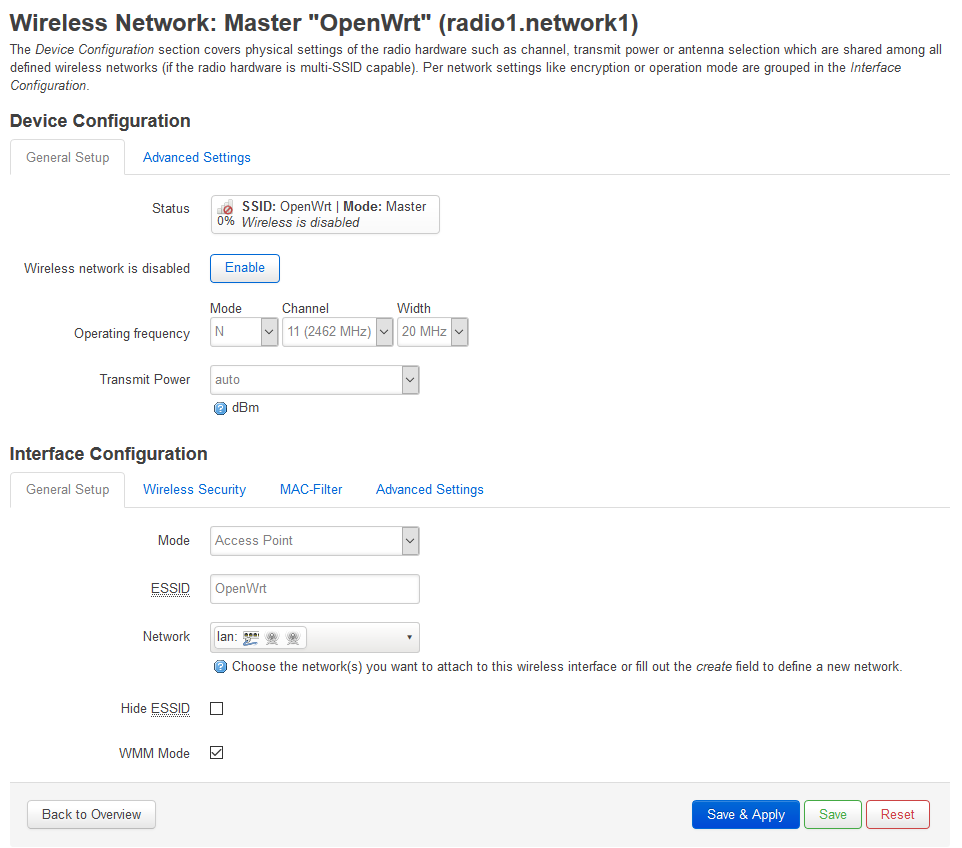Viewport: 962px width, 848px height.
Task: Open Interface Configuration Advanced Settings tab
Action: coord(429,490)
